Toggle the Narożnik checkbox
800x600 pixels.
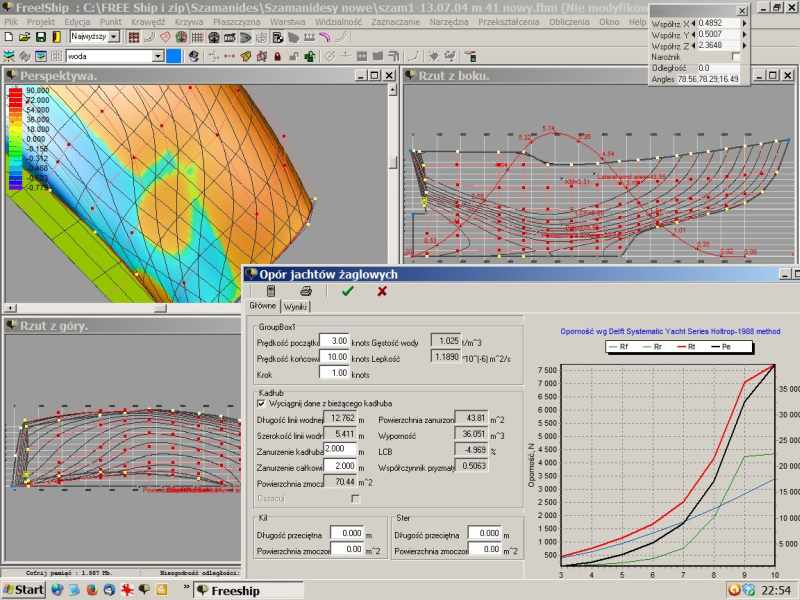pos(736,57)
